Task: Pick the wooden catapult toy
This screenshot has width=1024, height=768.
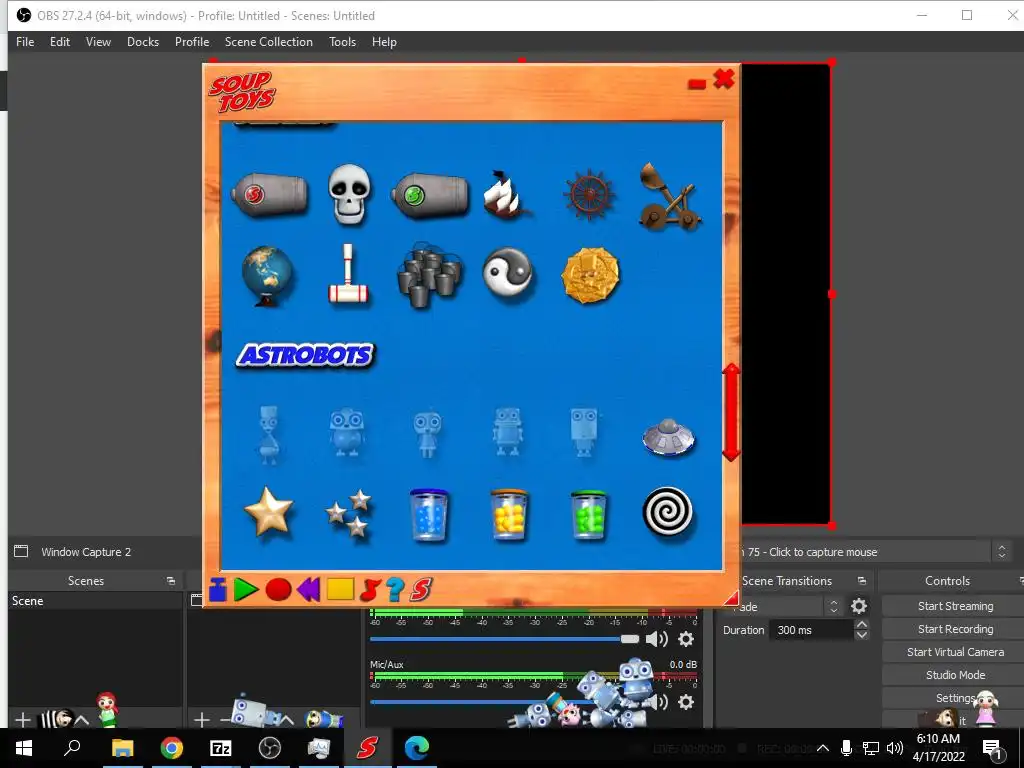Action: click(x=669, y=197)
